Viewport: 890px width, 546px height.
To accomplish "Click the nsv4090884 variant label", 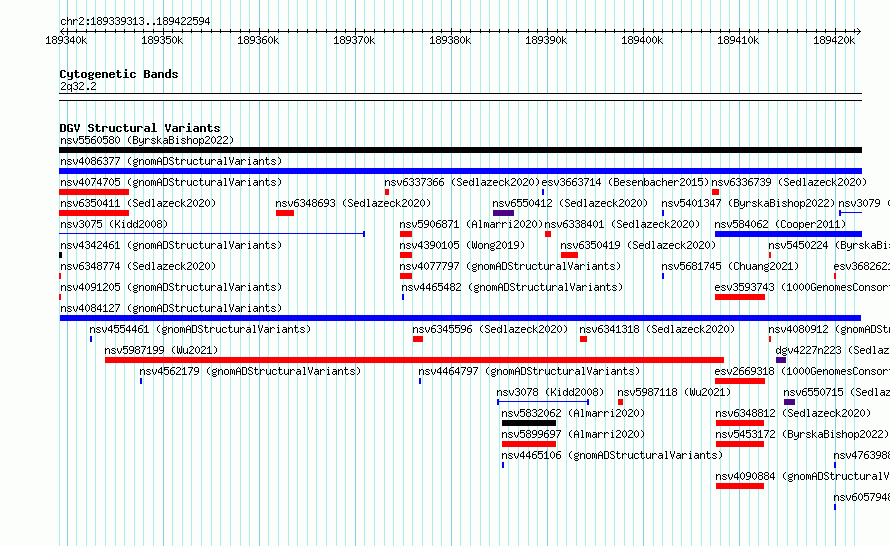I will pos(803,476).
